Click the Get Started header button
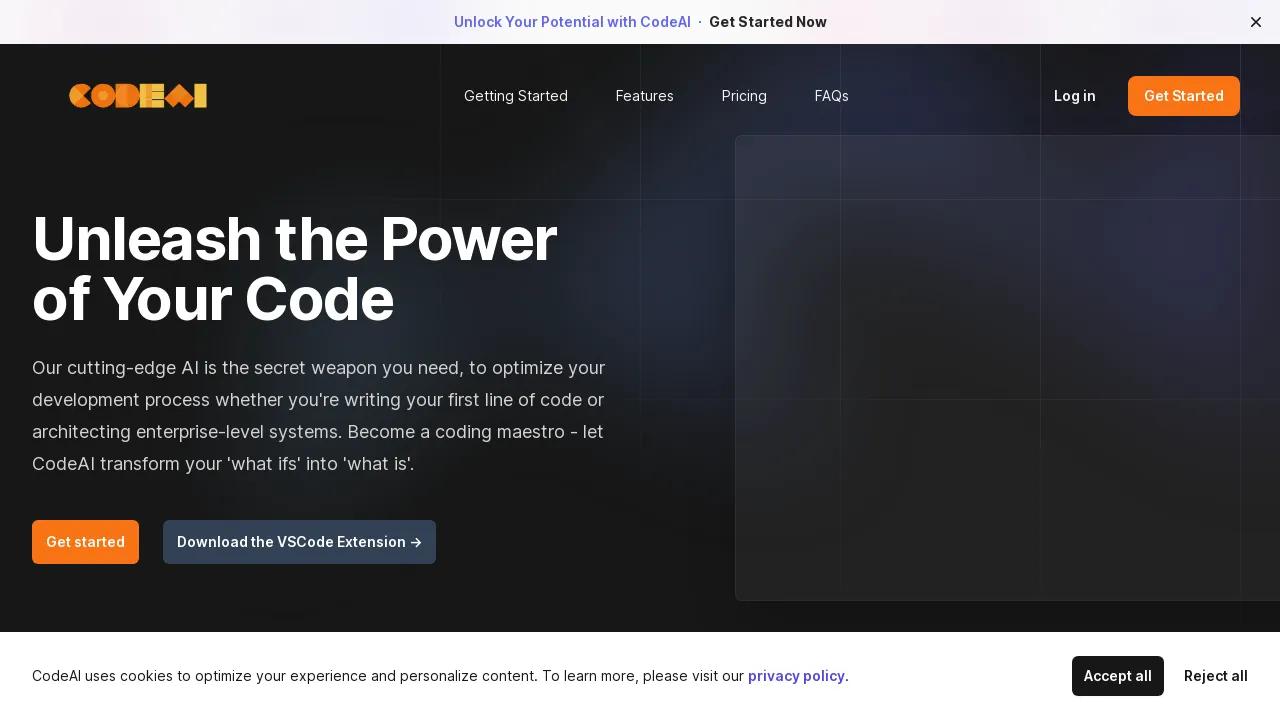 click(x=1184, y=96)
